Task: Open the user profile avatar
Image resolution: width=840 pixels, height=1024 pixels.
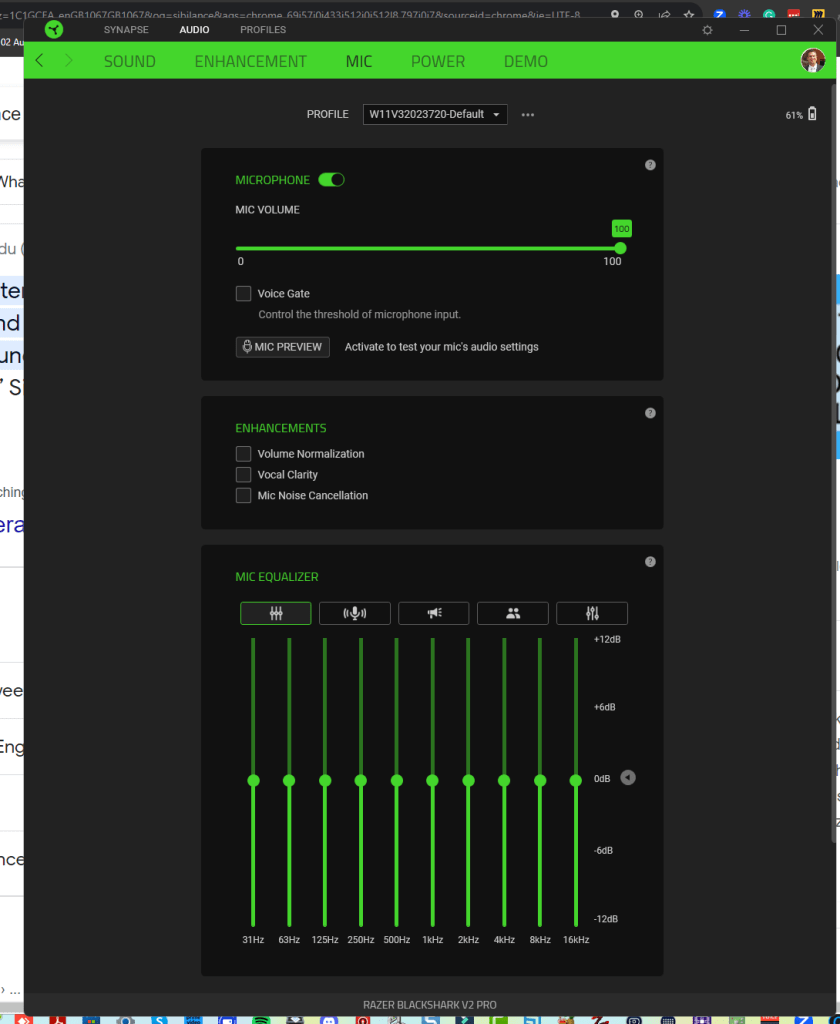Action: [x=813, y=60]
